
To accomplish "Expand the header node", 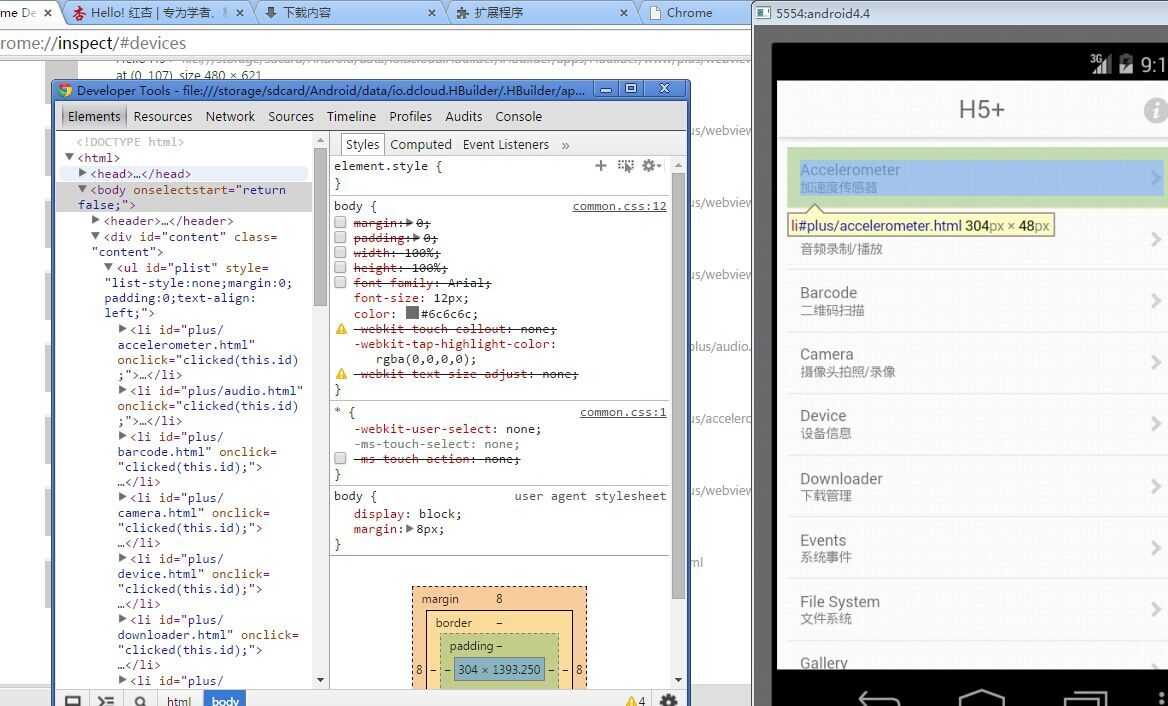I will pos(96,220).
